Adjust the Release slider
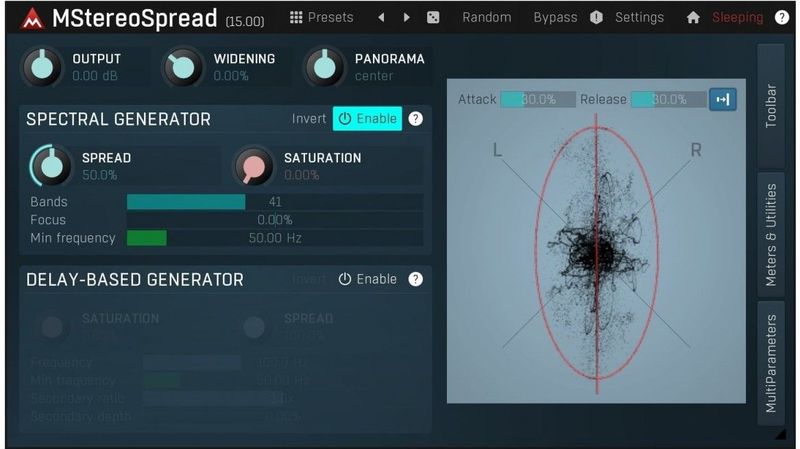The width and height of the screenshot is (800, 449). [x=668, y=99]
